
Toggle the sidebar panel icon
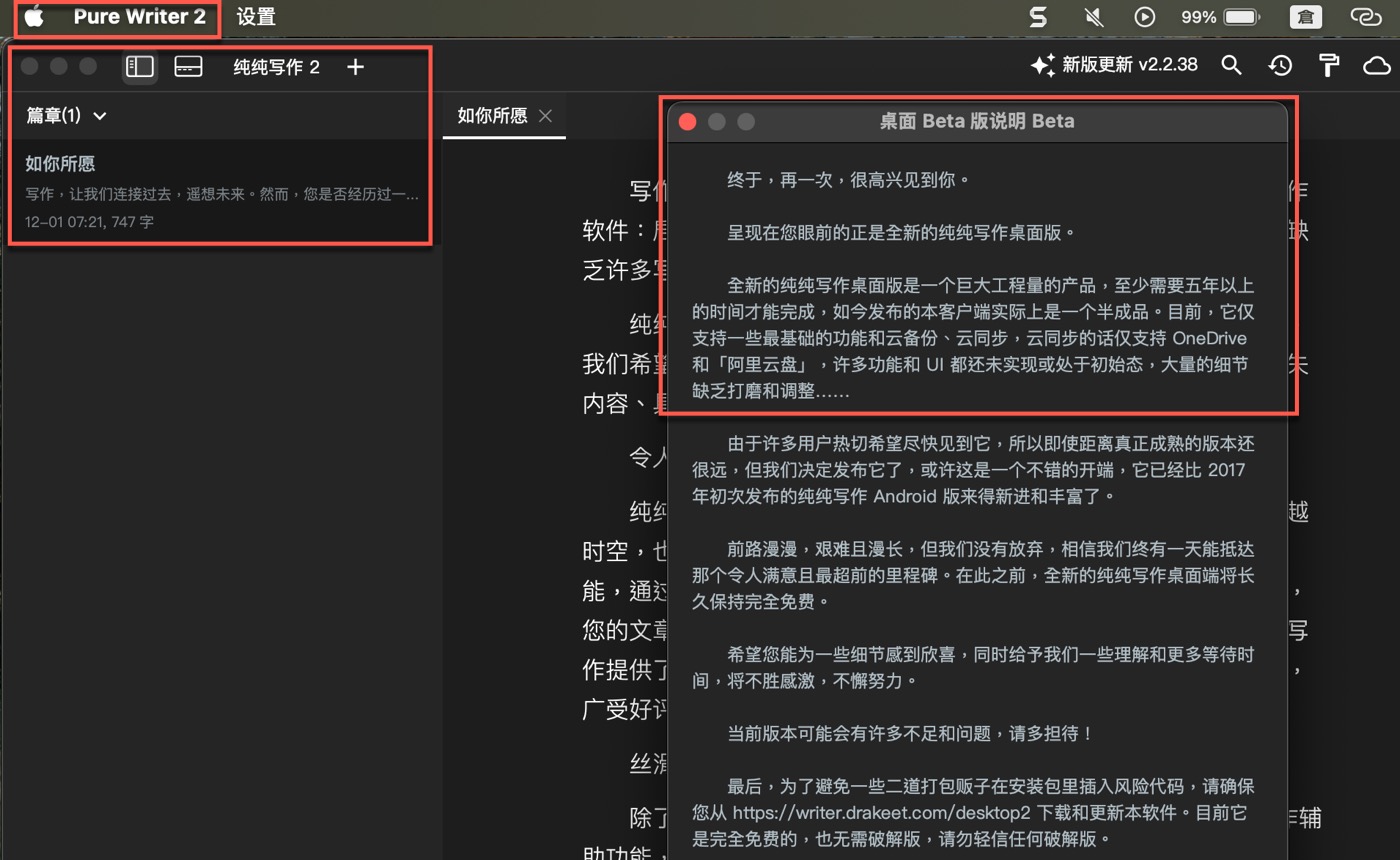139,66
